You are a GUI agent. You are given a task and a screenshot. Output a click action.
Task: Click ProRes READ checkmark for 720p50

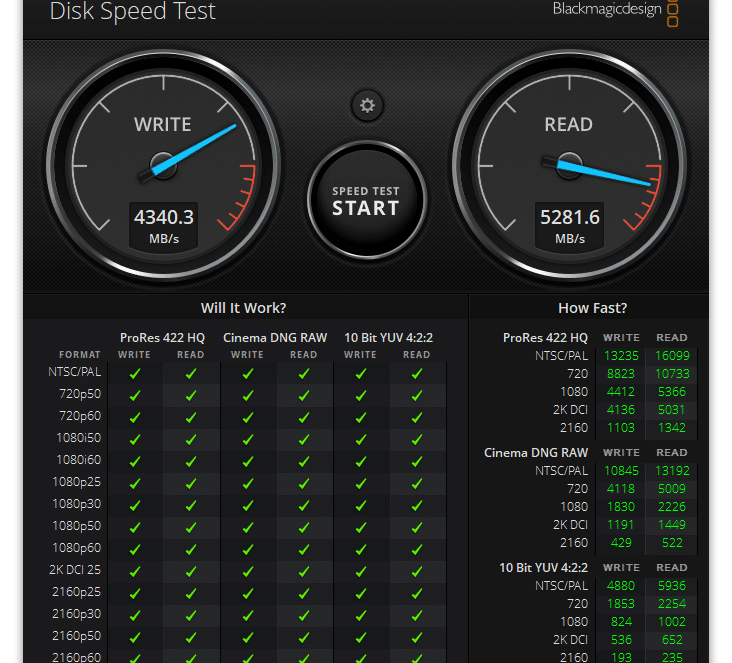[x=191, y=395]
